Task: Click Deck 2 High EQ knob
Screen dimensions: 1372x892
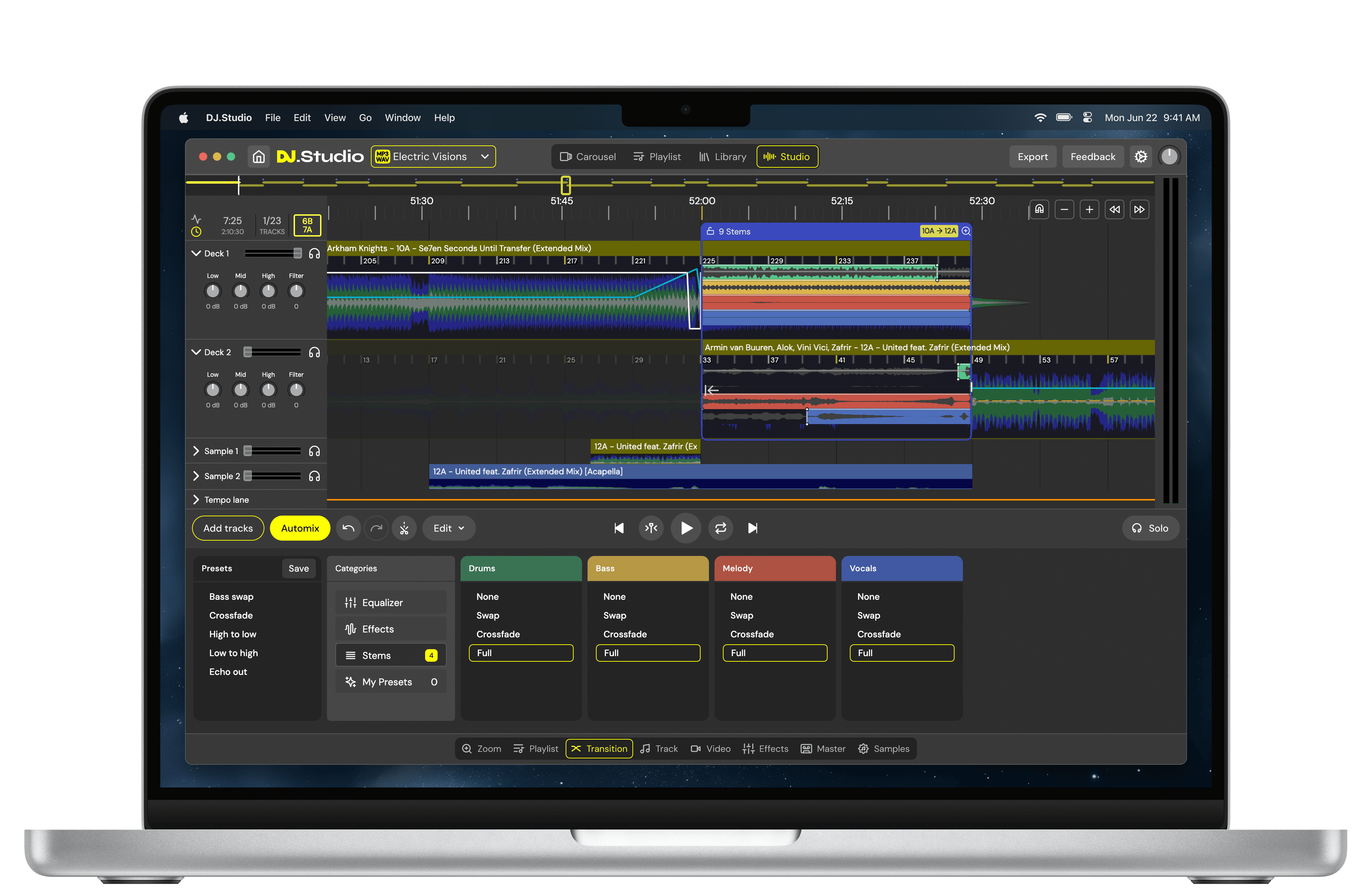Action: (269, 390)
